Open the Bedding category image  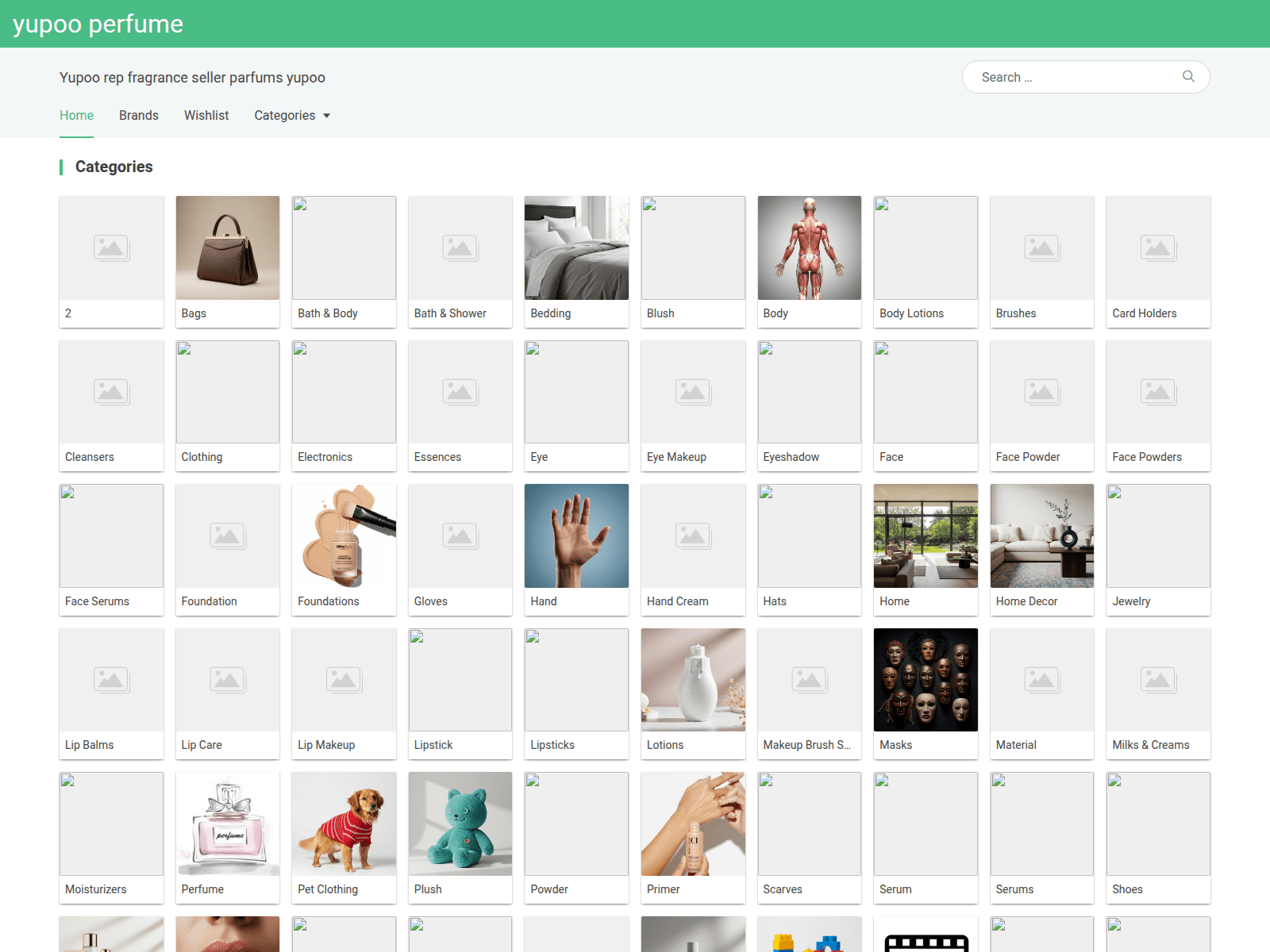[x=577, y=248]
